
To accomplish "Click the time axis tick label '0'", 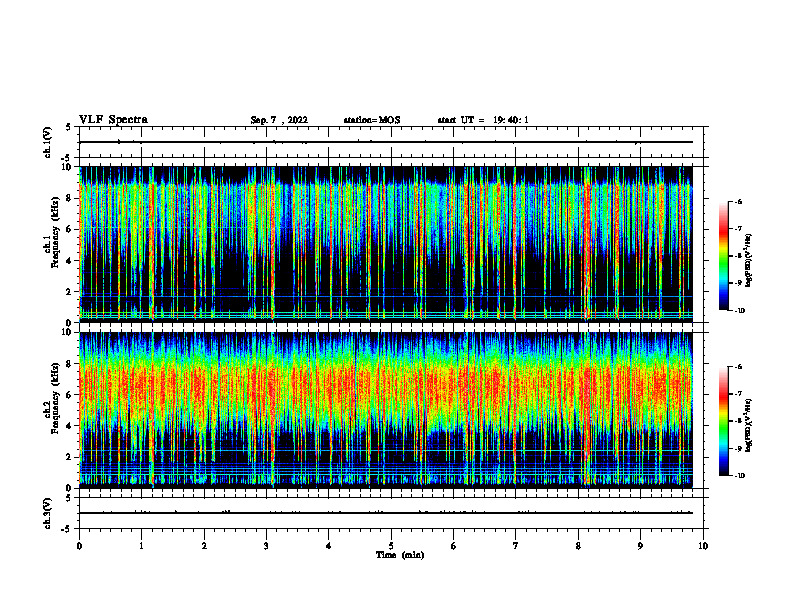I will [x=79, y=546].
